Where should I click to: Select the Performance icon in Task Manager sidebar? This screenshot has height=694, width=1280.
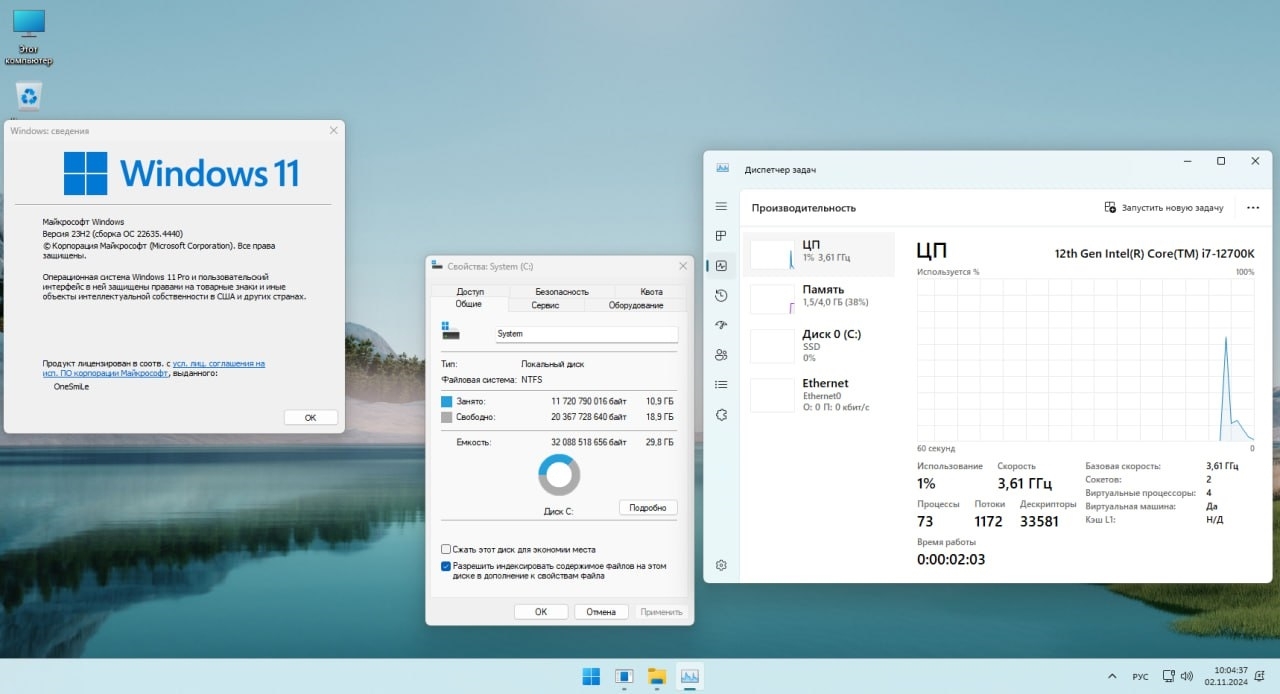click(721, 266)
